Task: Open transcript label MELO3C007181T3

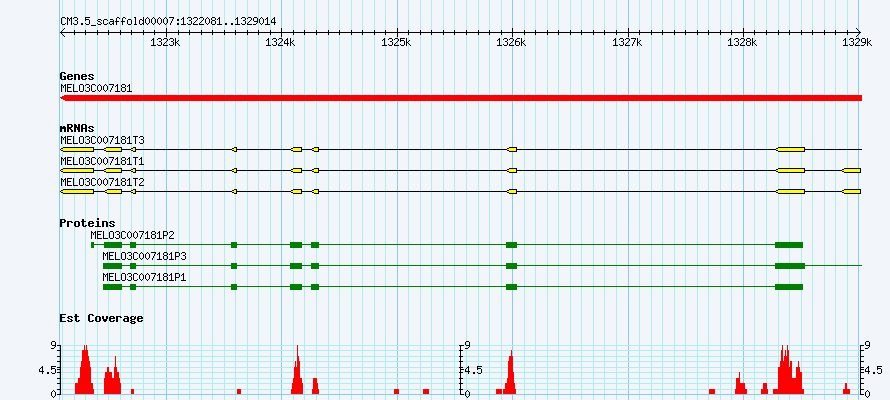Action: [102, 140]
